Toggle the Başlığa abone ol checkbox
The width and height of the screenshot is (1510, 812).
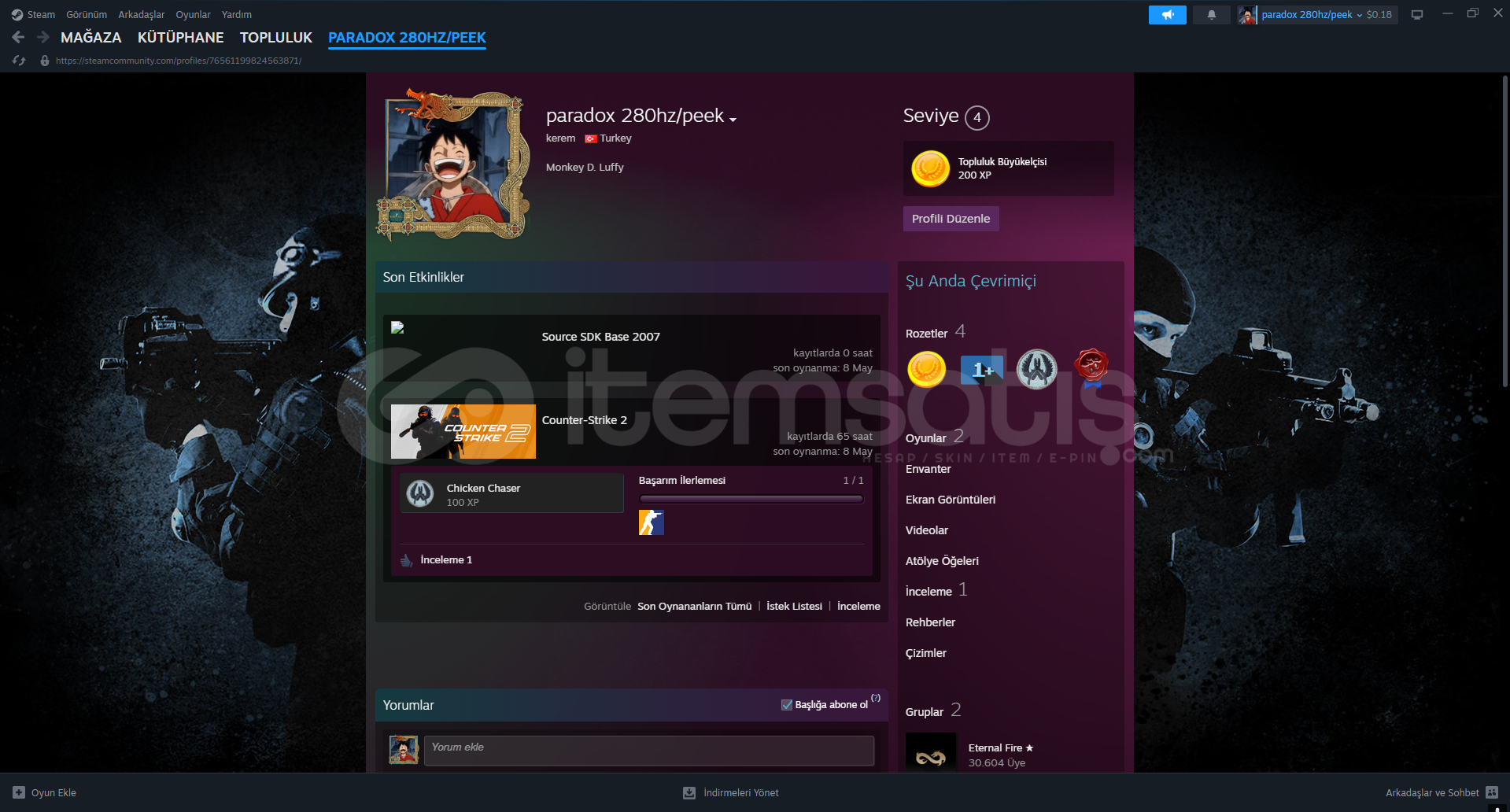(x=787, y=705)
